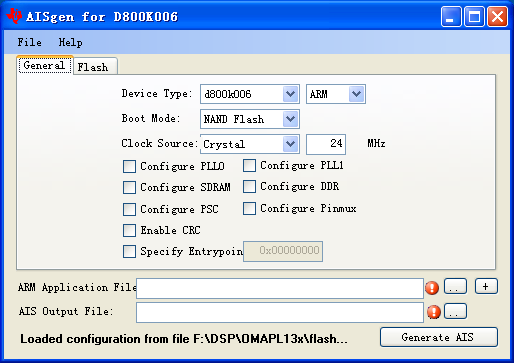514x363 pixels.
Task: Enable the Configure PLL1 checkbox
Action: tap(249, 165)
